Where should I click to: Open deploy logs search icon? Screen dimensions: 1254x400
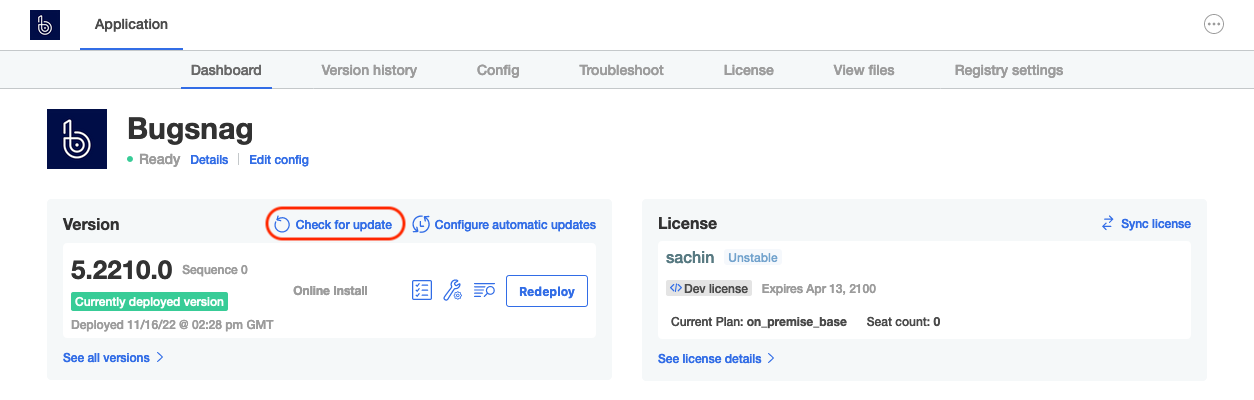(x=484, y=290)
